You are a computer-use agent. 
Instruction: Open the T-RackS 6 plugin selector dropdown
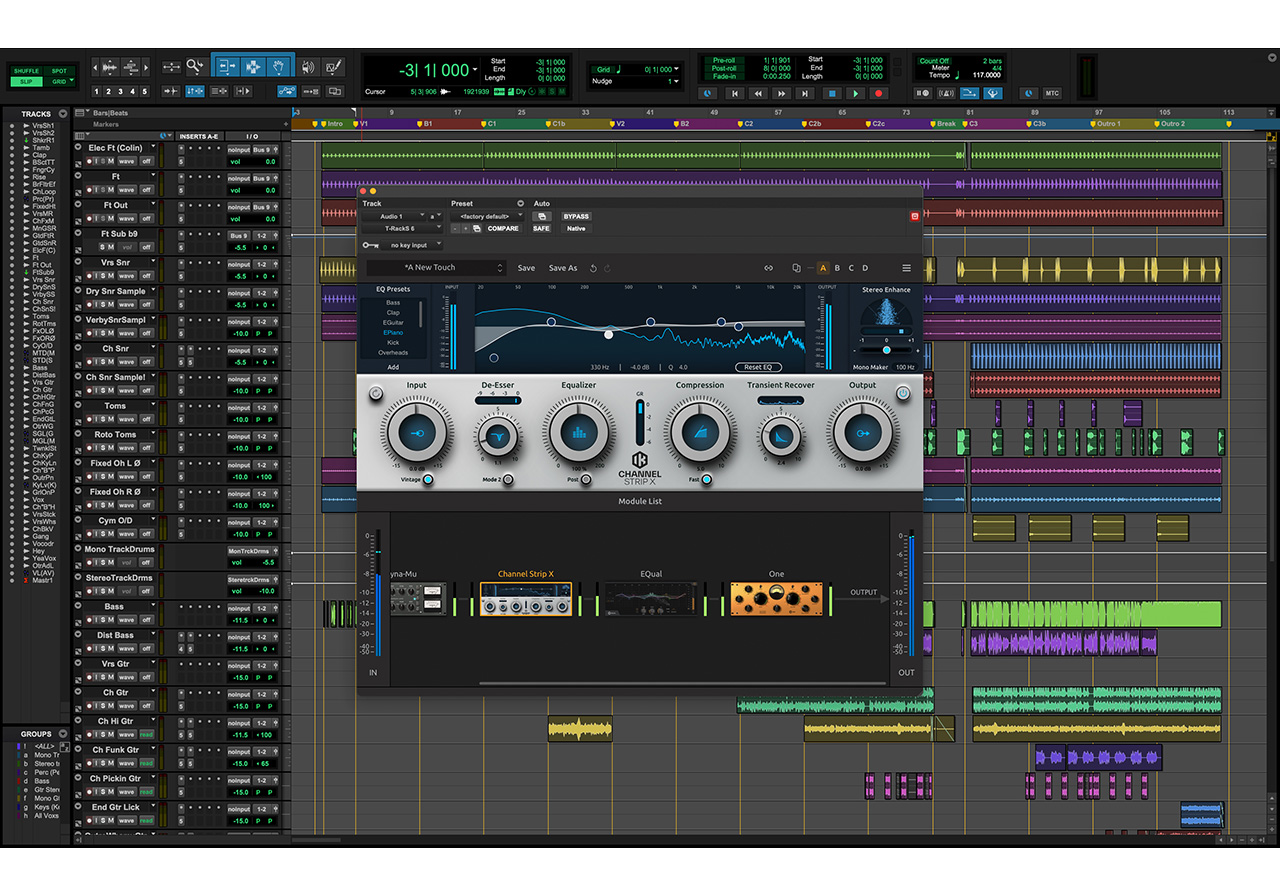(x=402, y=228)
